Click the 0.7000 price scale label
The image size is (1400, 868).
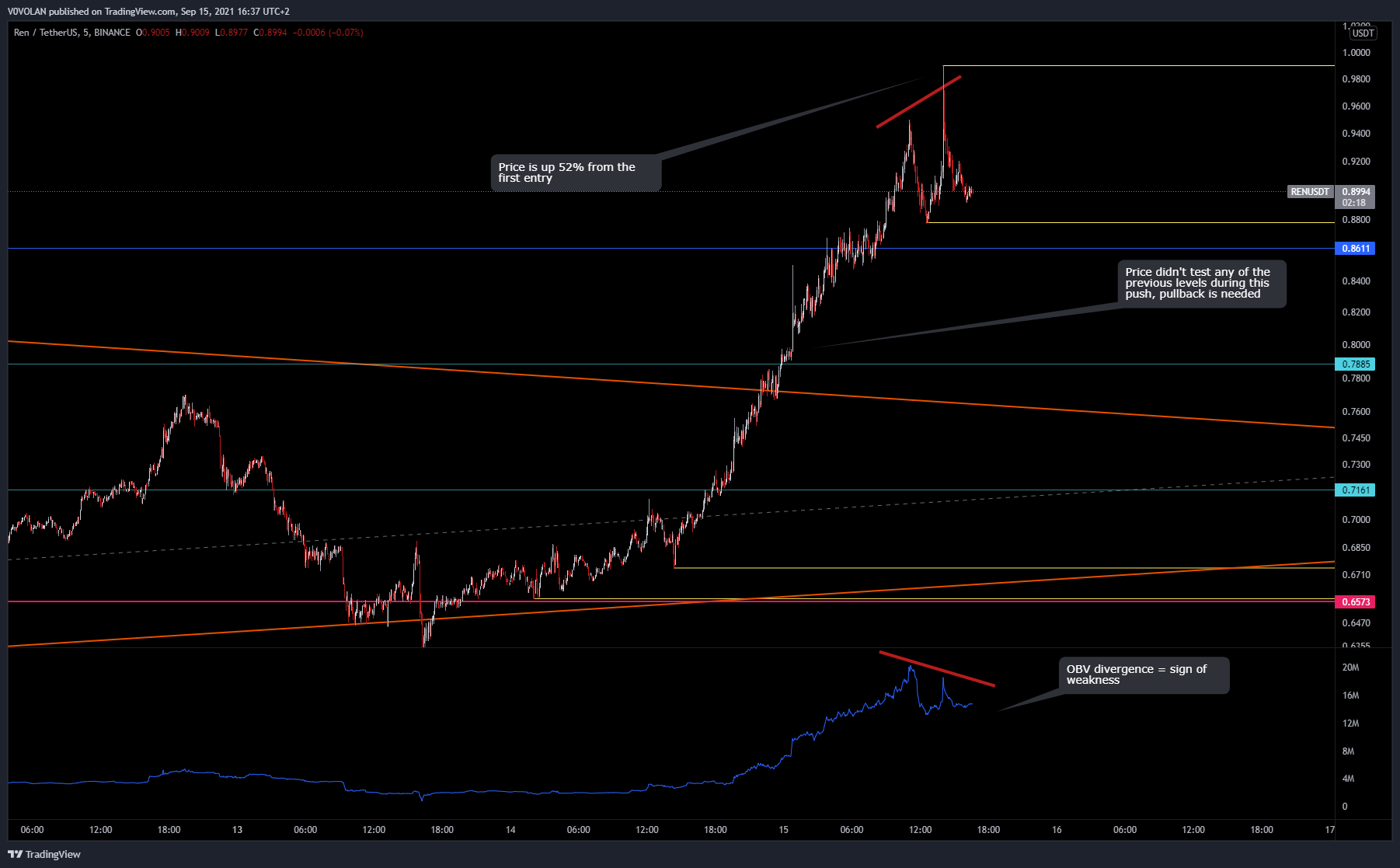1356,520
